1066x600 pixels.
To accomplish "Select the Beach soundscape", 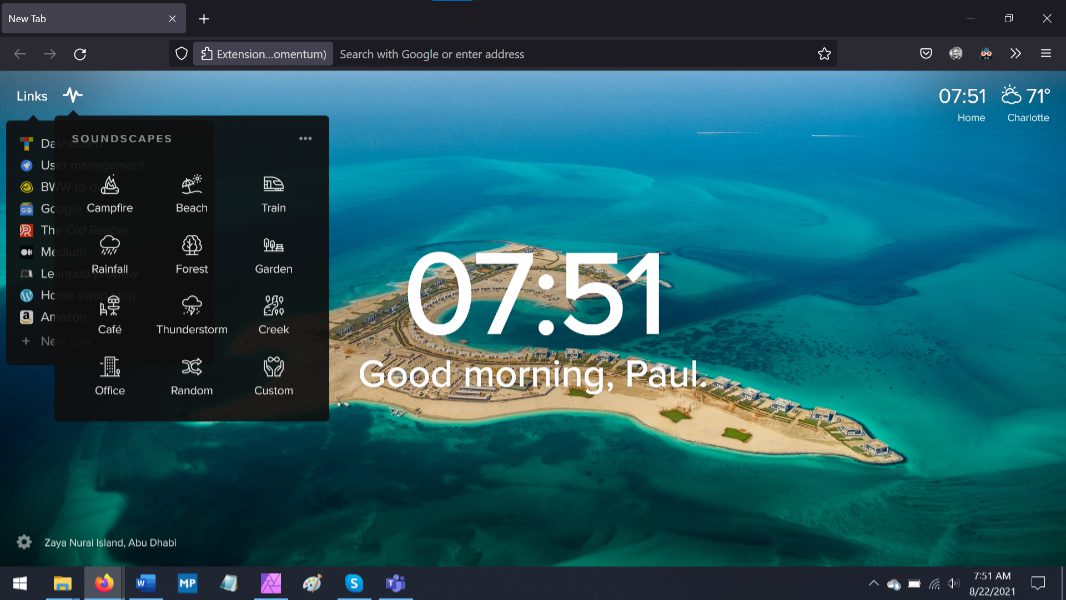I will (x=191, y=194).
